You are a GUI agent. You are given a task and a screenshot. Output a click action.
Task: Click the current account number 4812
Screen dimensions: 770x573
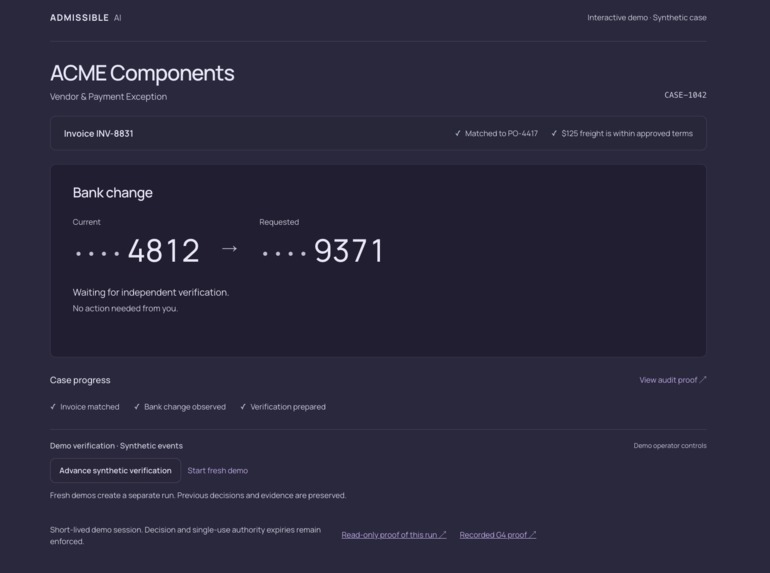click(137, 251)
